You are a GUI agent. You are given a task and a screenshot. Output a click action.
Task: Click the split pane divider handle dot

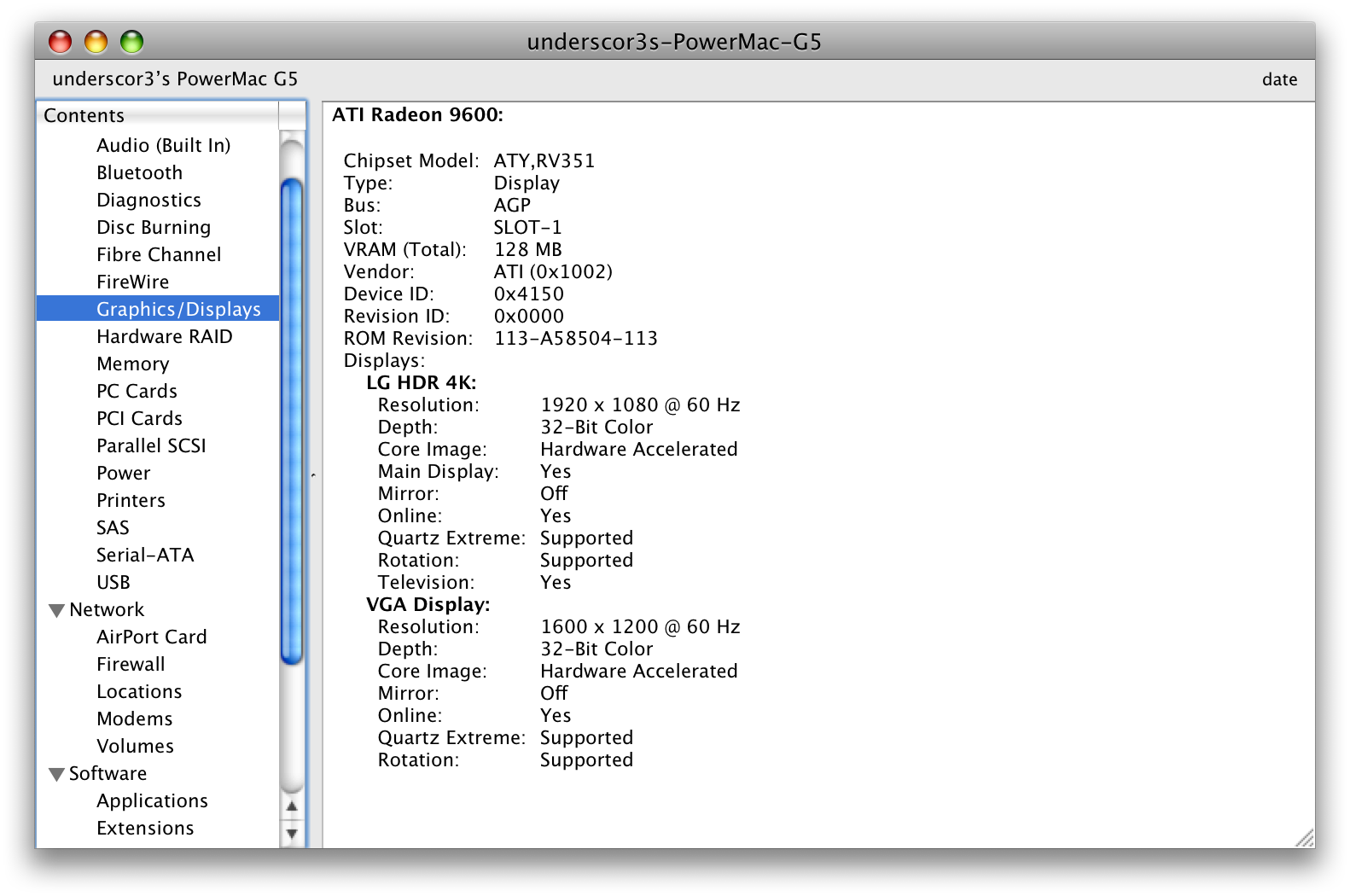tap(314, 475)
